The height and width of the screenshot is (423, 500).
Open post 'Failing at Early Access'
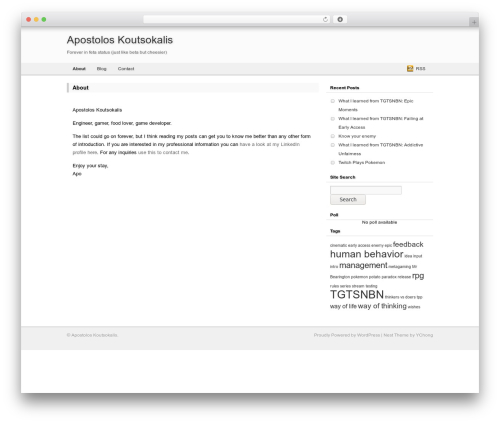coord(381,123)
